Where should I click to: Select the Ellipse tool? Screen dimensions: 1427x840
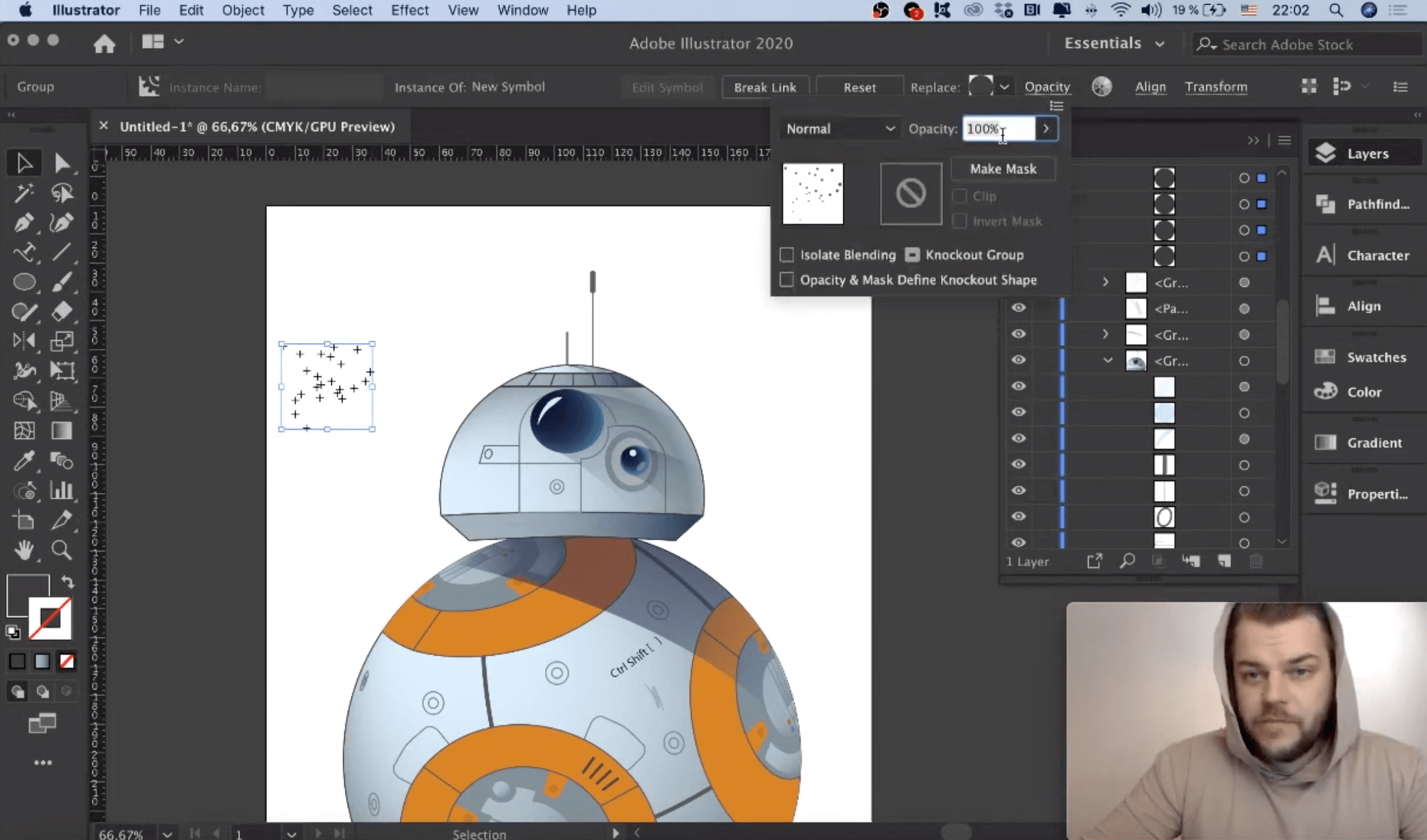click(x=24, y=282)
